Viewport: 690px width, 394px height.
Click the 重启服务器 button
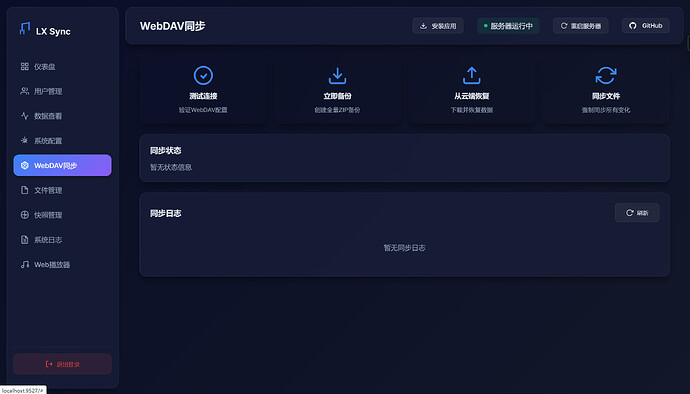581,26
